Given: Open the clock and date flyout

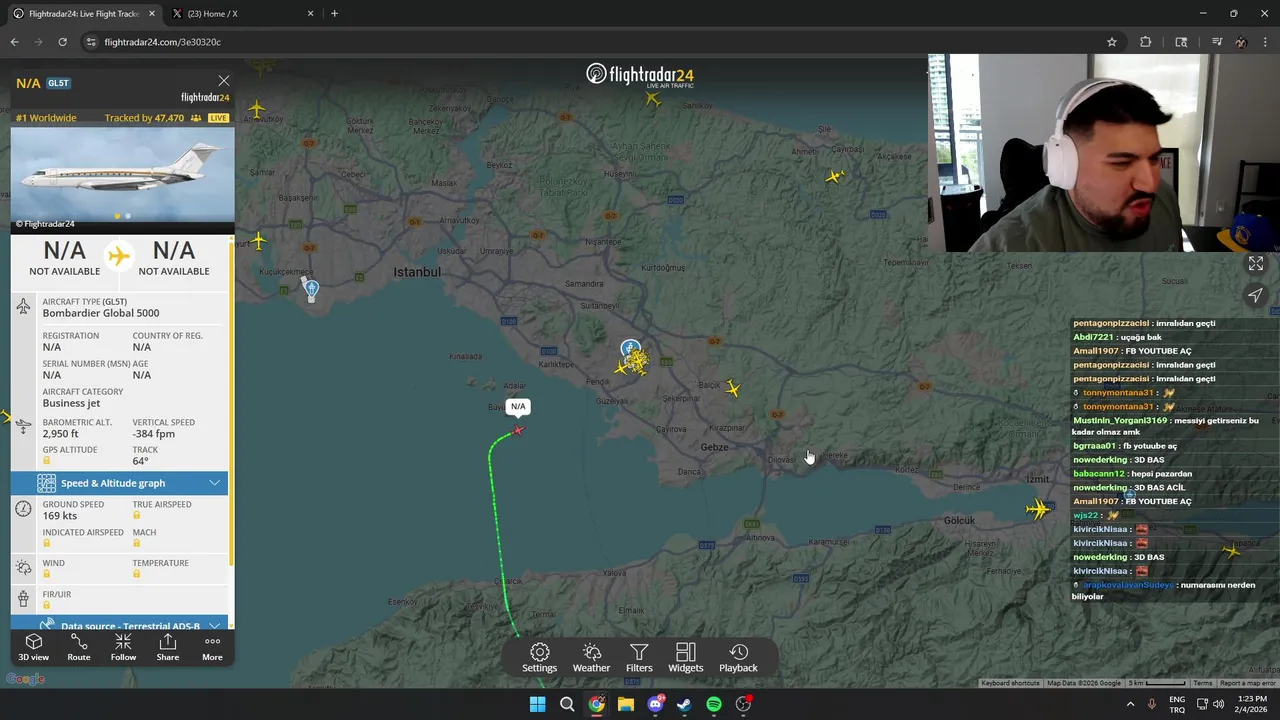Looking at the screenshot, I should pyautogui.click(x=1252, y=704).
